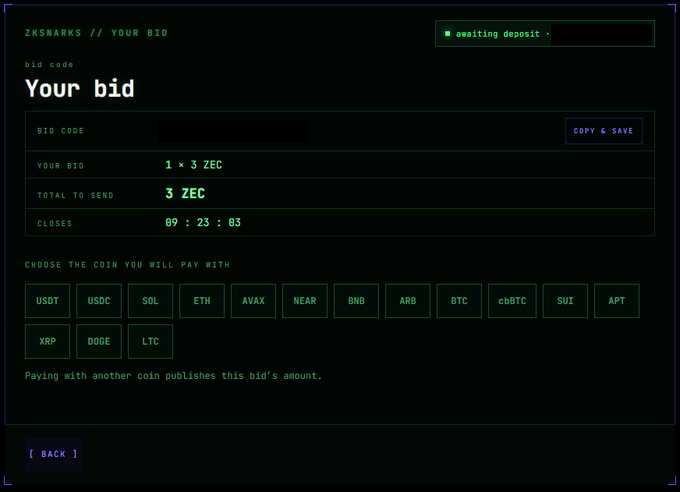The image size is (680, 492).
Task: Select cbBTC coin option
Action: [512, 301]
